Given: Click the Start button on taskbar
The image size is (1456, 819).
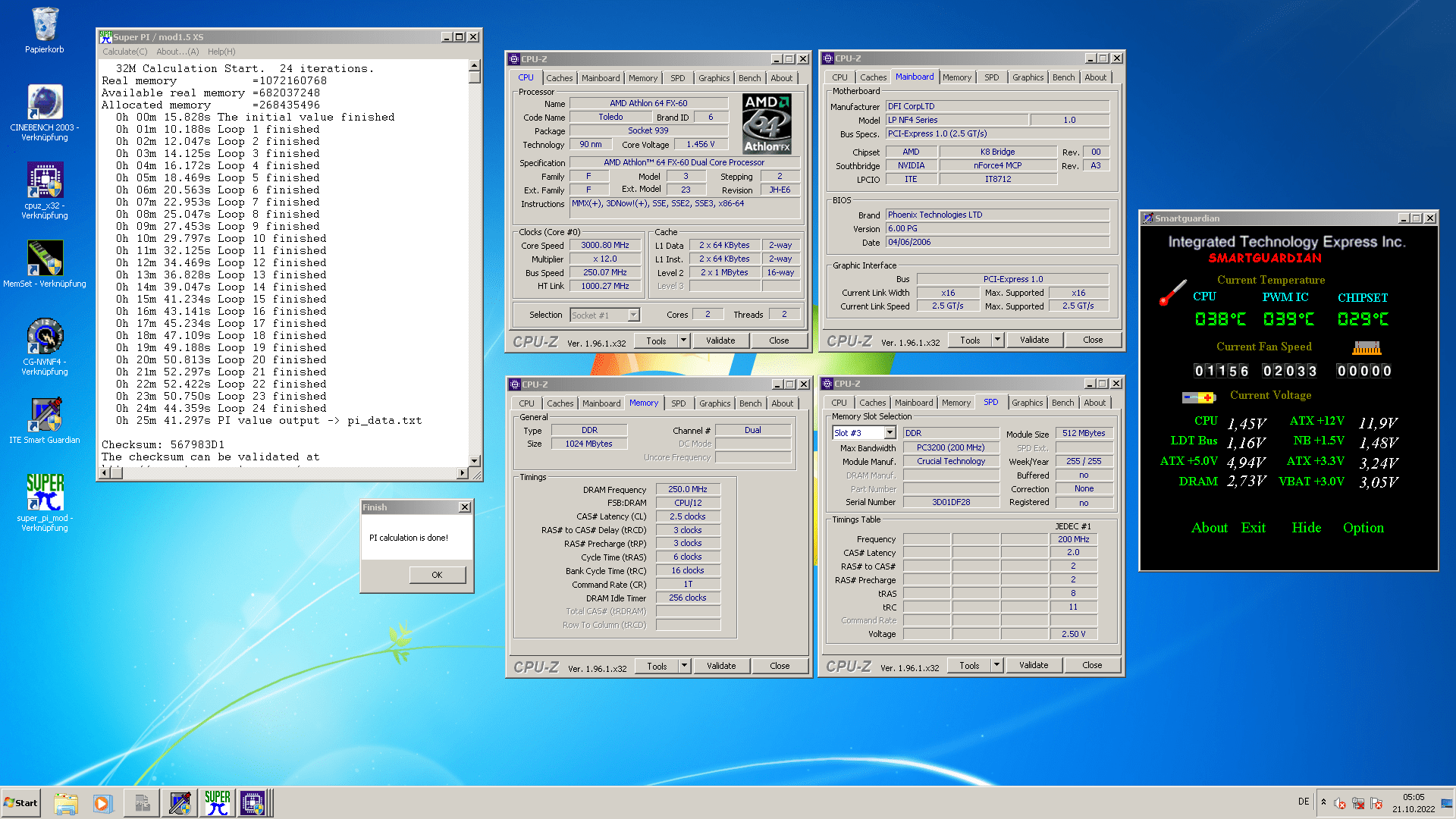Looking at the screenshot, I should tap(20, 803).
